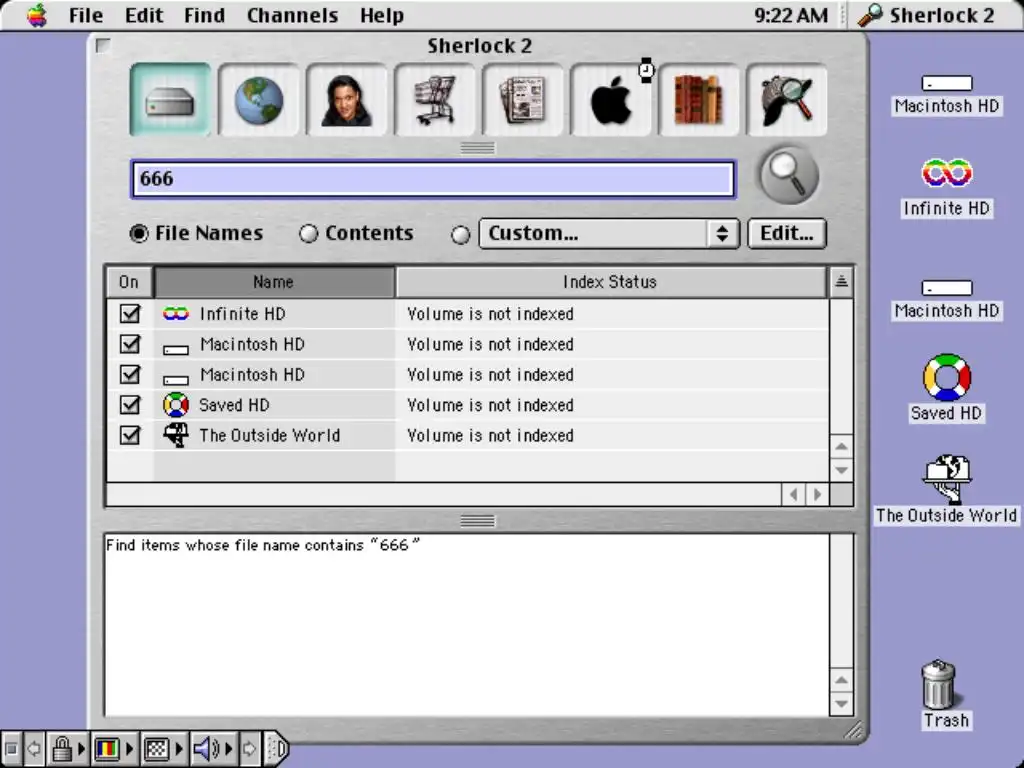Open the News newspaper channel

(x=522, y=99)
